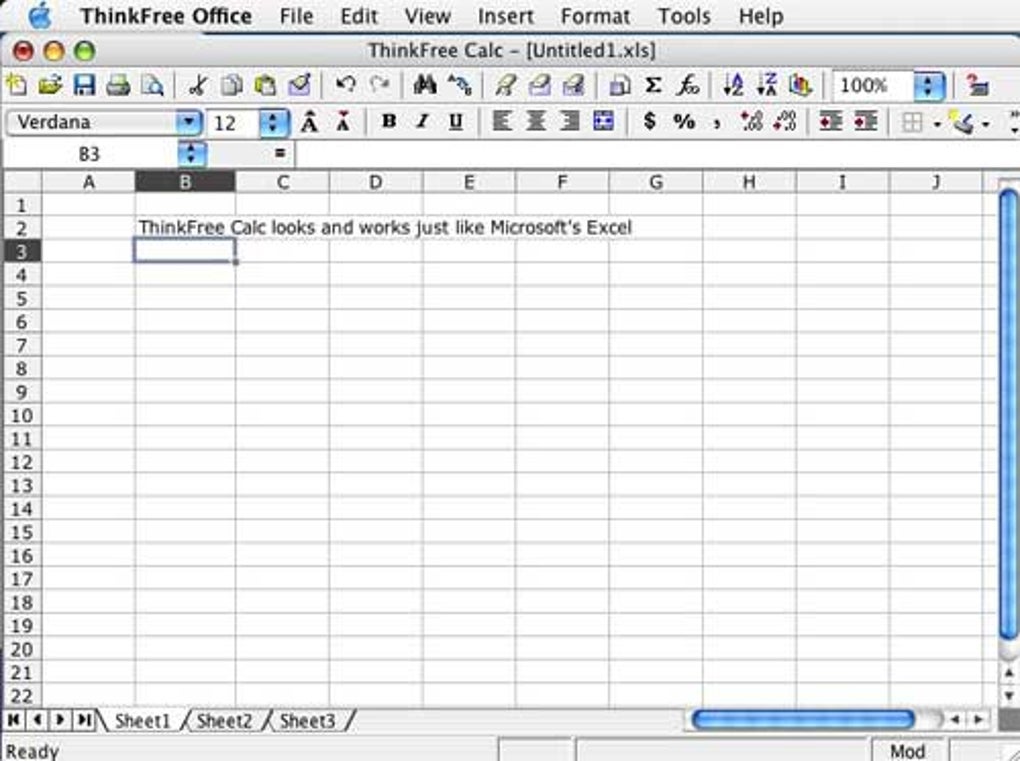Center the cell text
This screenshot has height=761, width=1020.
coord(536,122)
